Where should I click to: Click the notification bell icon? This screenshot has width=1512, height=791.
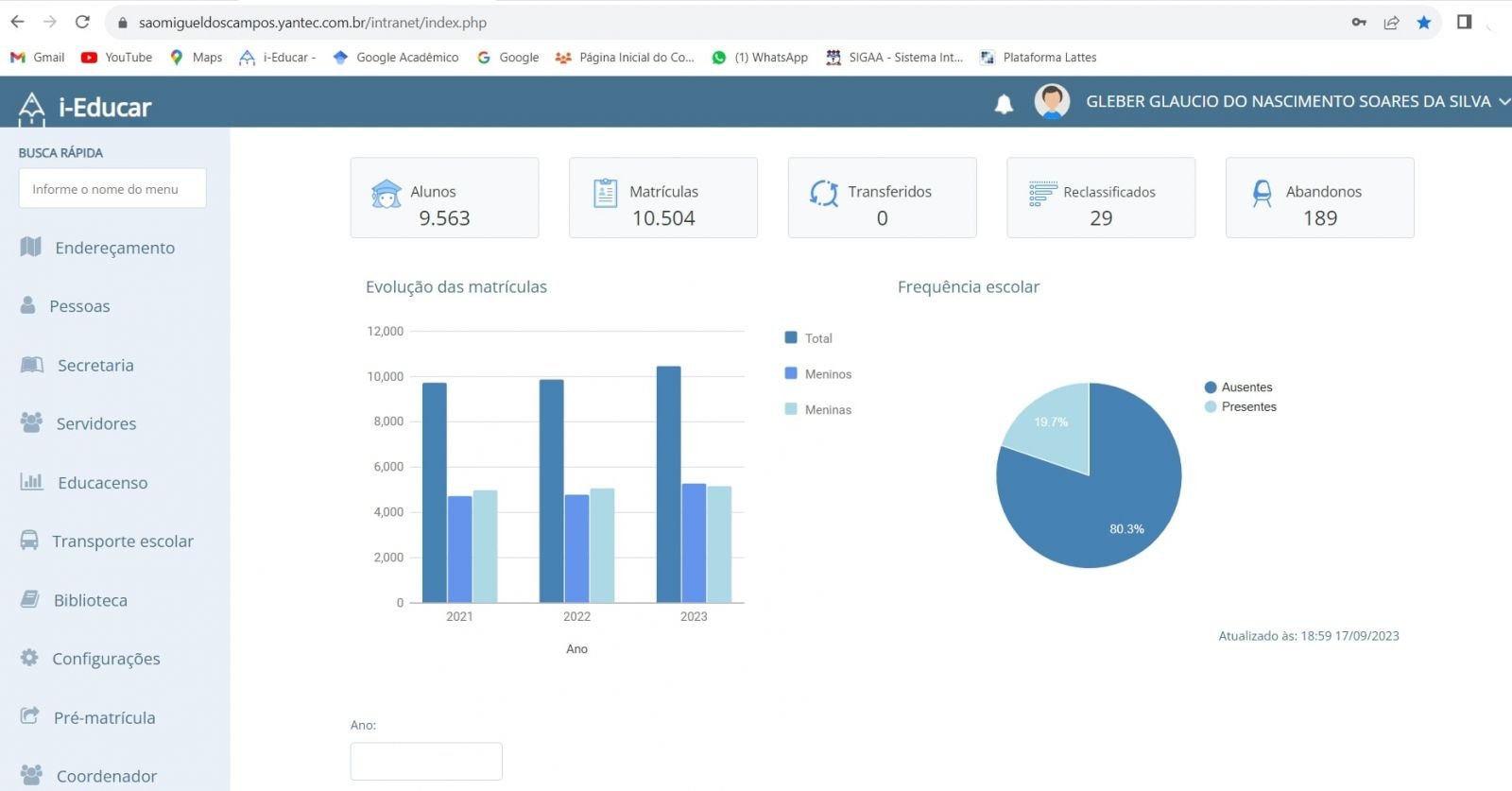(x=1004, y=104)
